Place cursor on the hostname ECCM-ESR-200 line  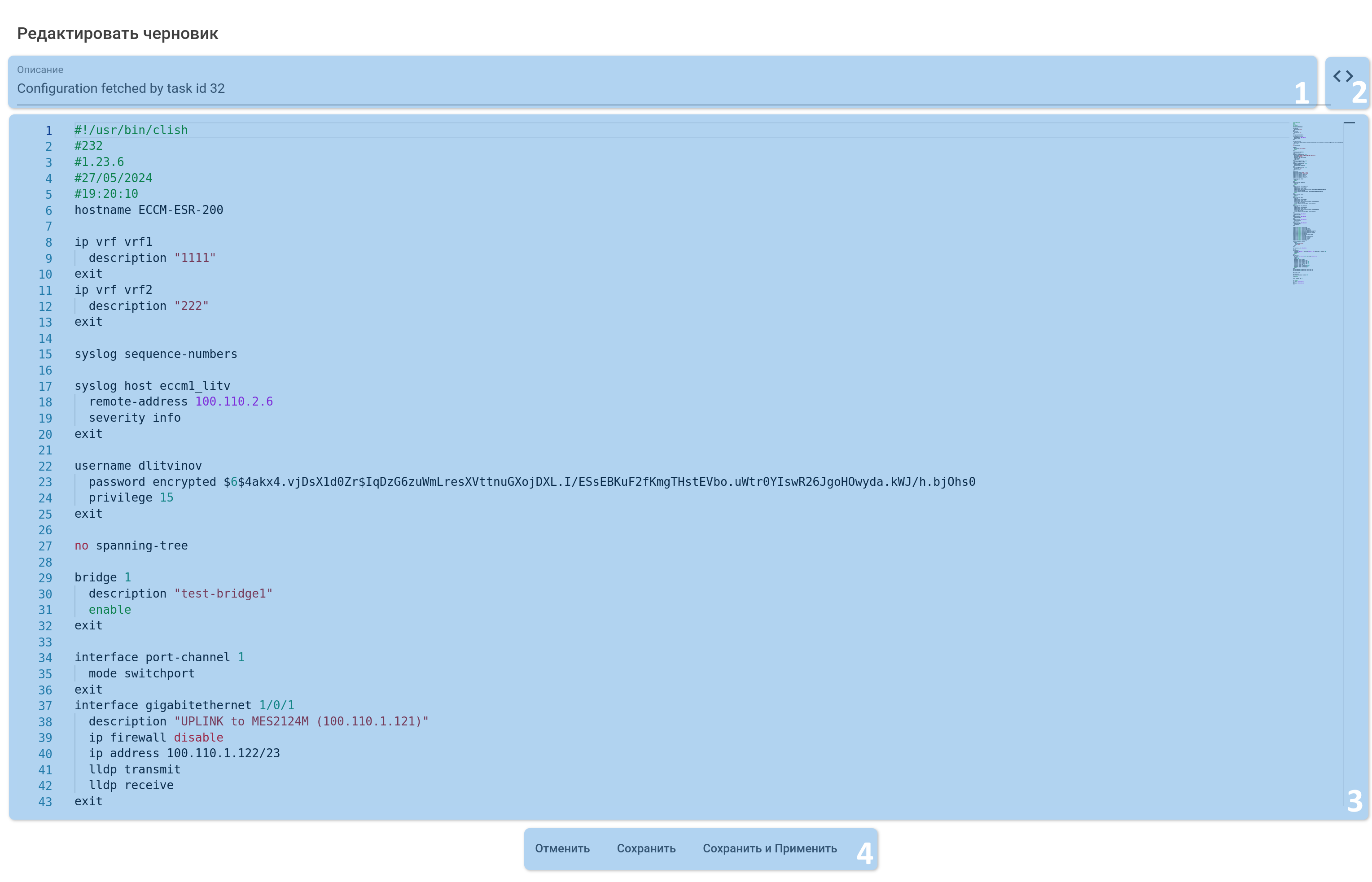click(x=149, y=210)
